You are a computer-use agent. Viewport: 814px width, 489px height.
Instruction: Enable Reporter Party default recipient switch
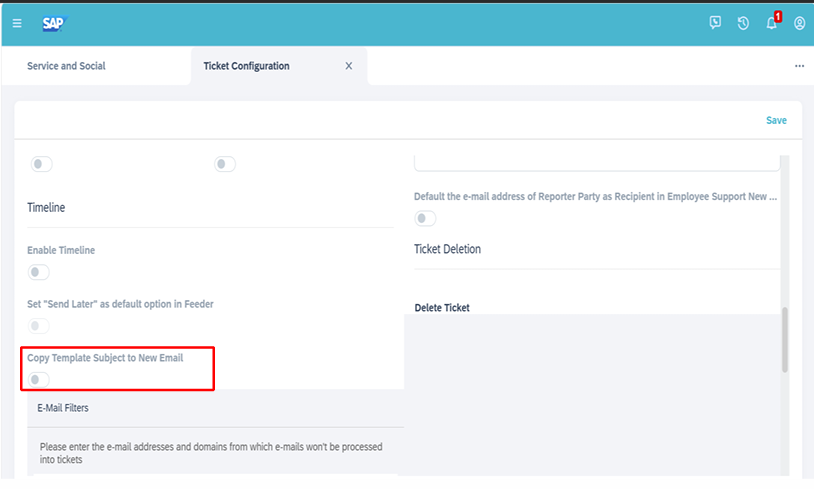[425, 219]
